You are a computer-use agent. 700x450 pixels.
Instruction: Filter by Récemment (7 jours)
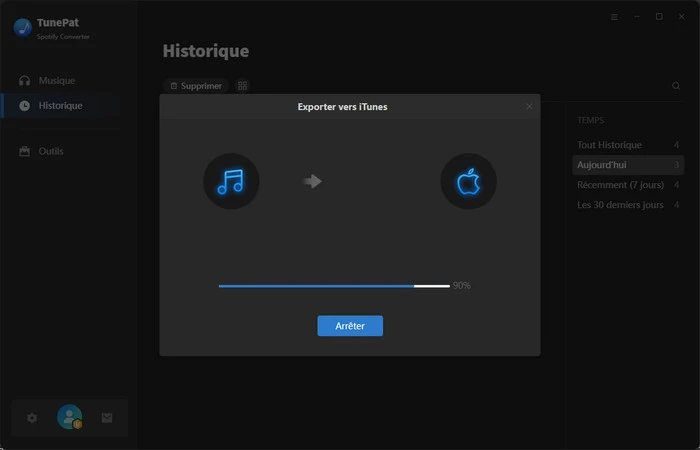[x=620, y=184]
